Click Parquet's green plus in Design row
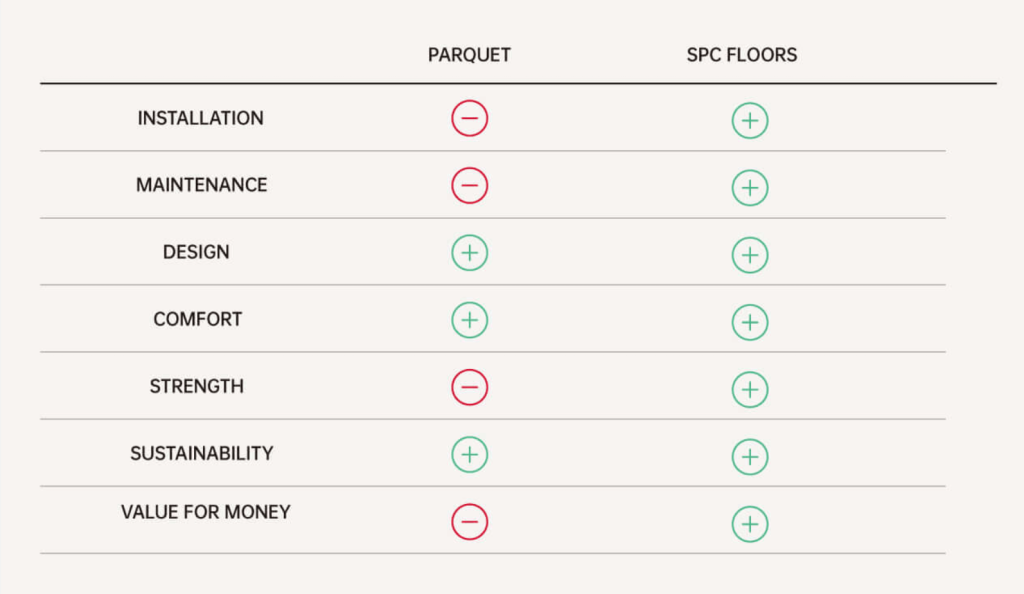The height and width of the screenshot is (594, 1024). 469,253
